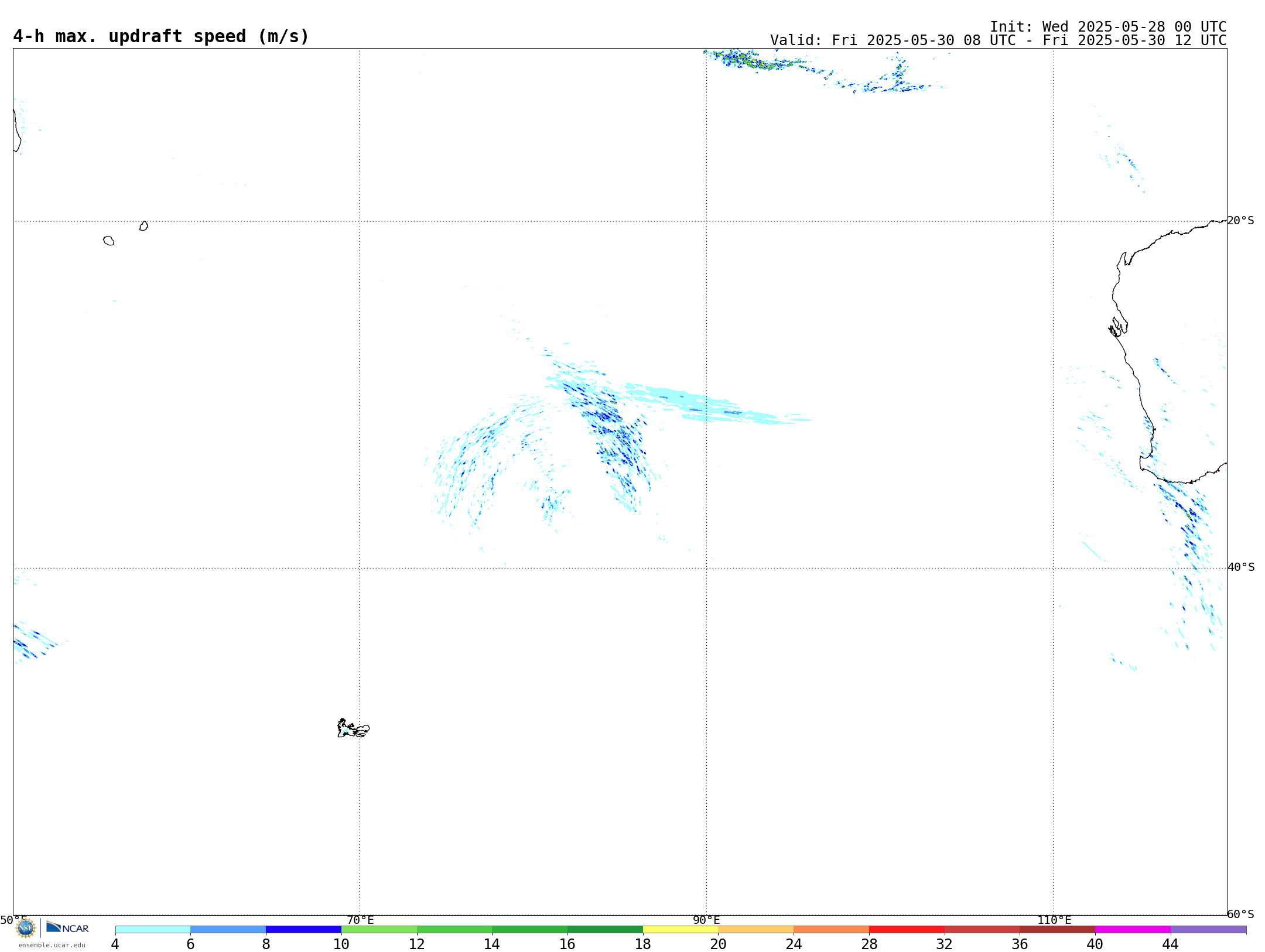The image size is (1265, 952).
Task: Click the dark green 16–18 m/s colorbar segment
Action: tap(605, 929)
